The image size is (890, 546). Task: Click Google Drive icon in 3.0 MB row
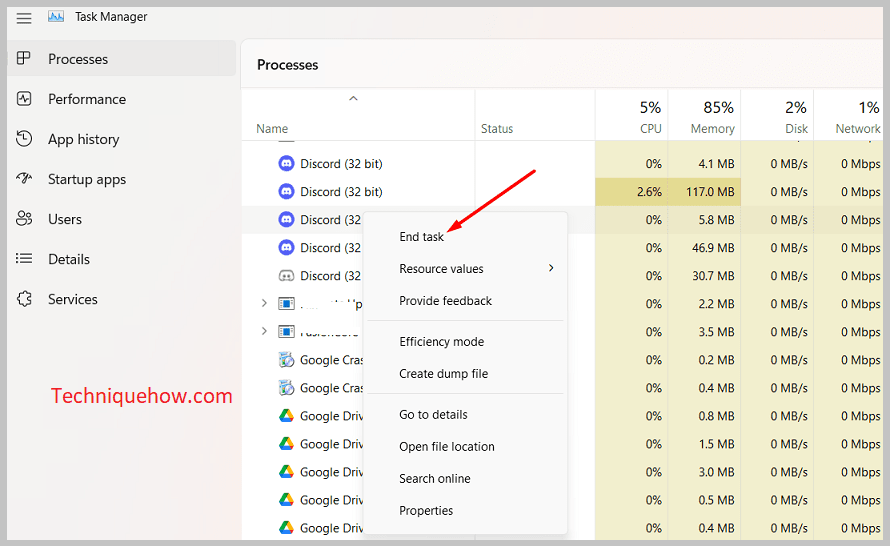(286, 472)
